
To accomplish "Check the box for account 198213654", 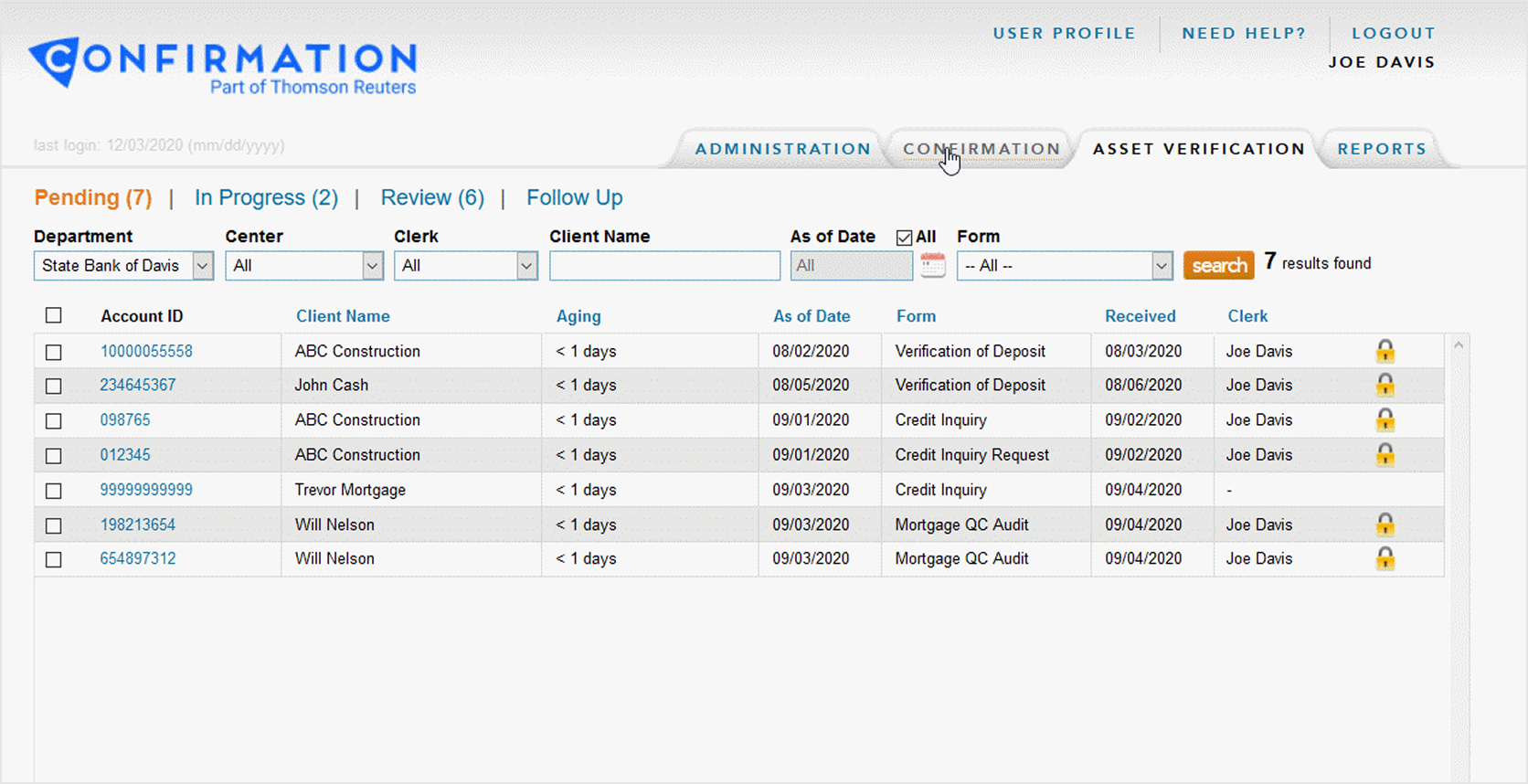I will [54, 525].
